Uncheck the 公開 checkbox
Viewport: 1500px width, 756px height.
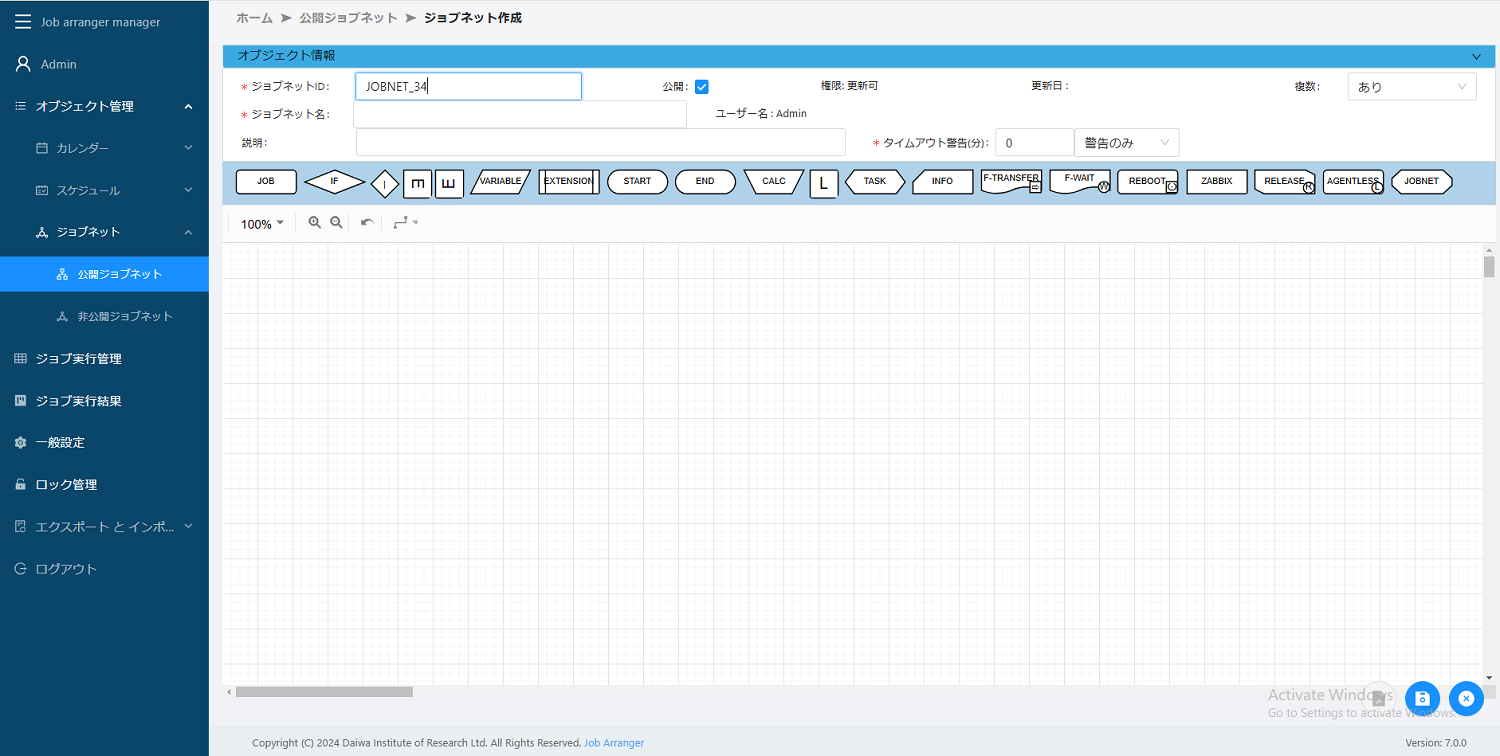tap(701, 86)
